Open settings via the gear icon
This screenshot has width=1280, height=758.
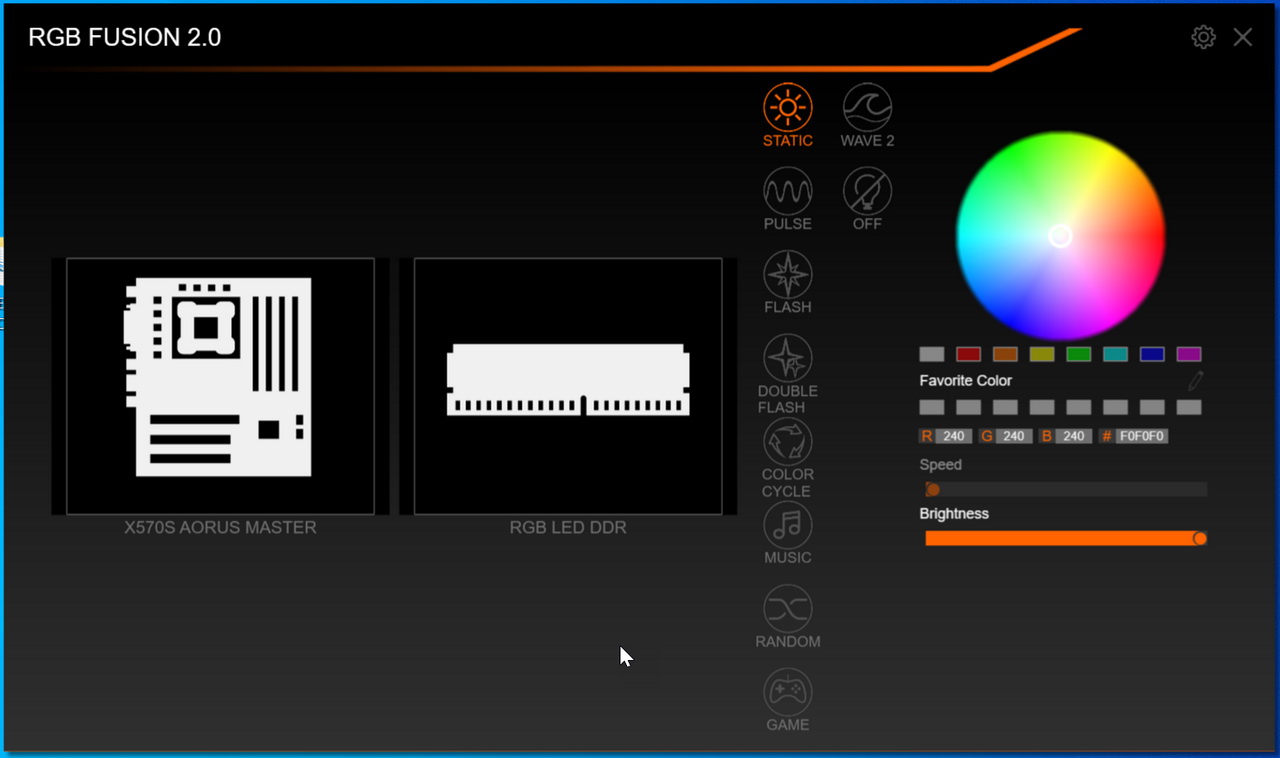point(1203,37)
